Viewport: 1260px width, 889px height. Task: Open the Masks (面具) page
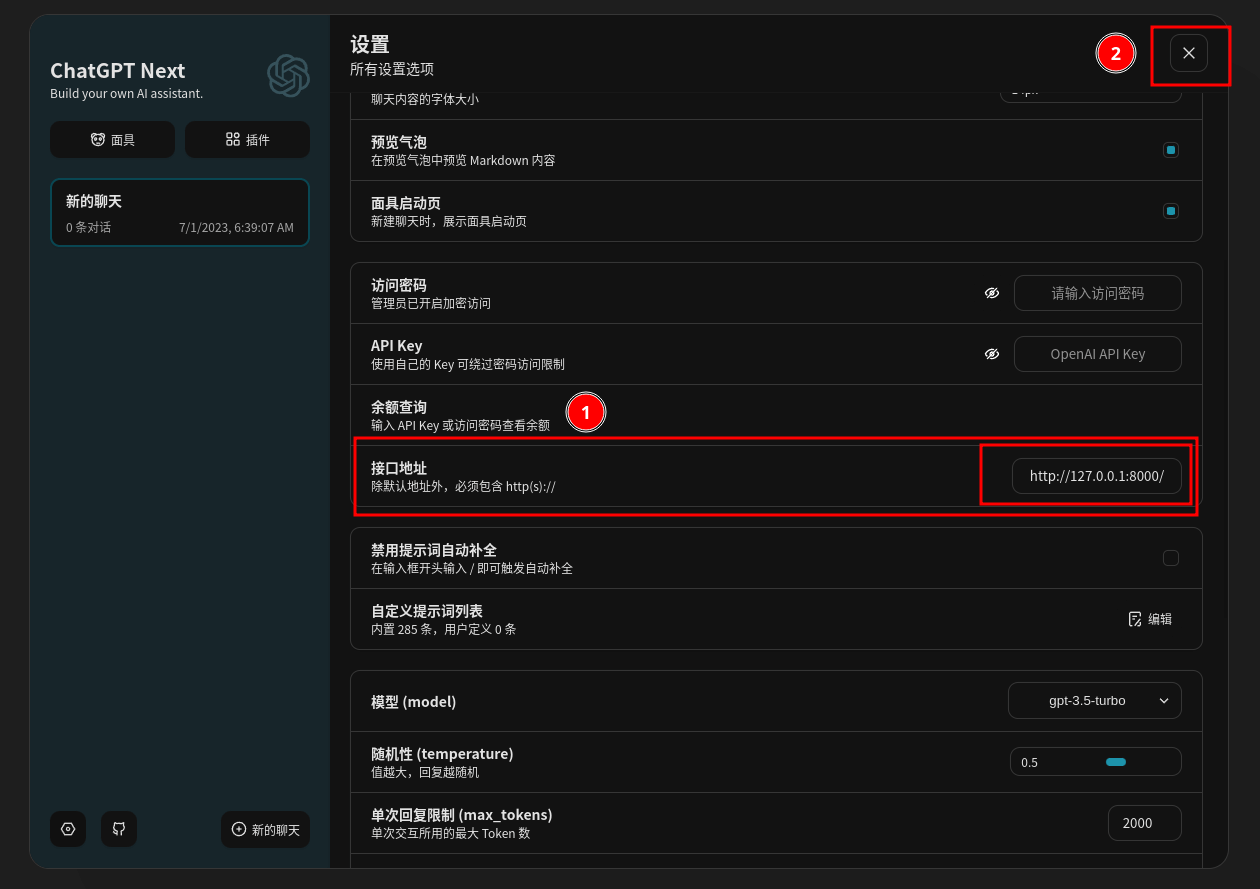pos(112,140)
